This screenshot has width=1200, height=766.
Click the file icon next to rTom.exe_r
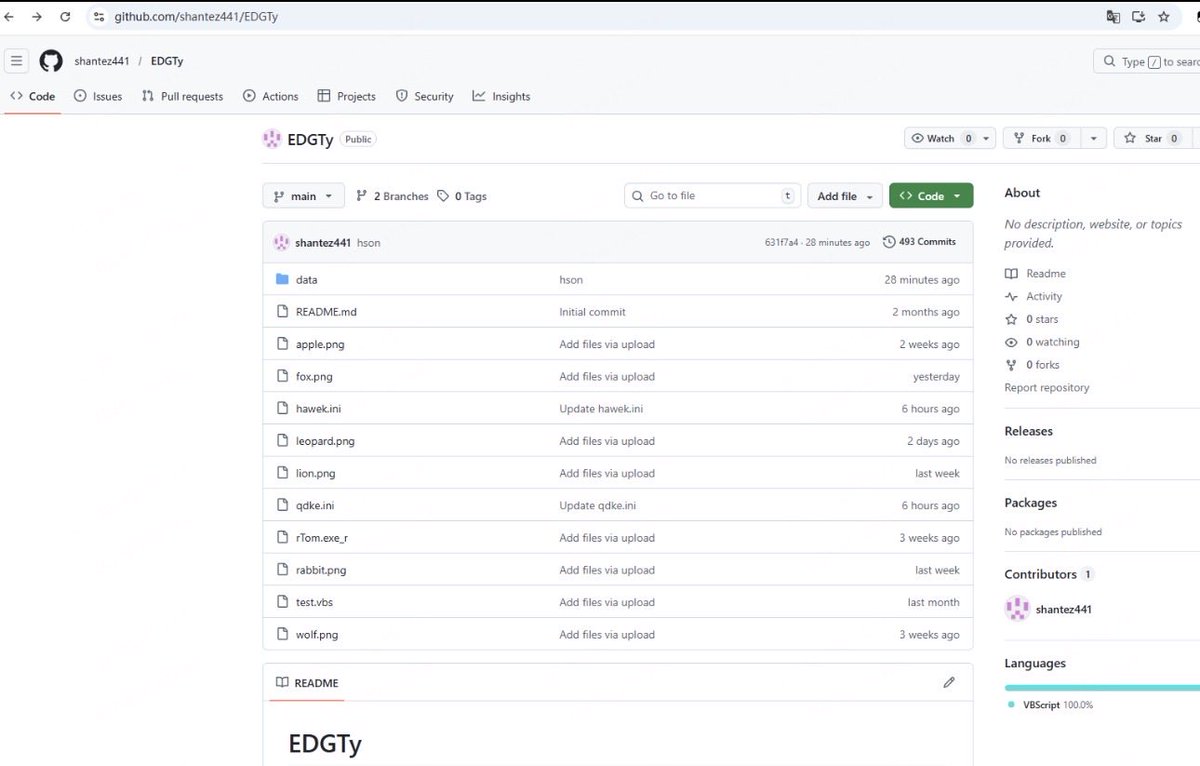pyautogui.click(x=282, y=538)
